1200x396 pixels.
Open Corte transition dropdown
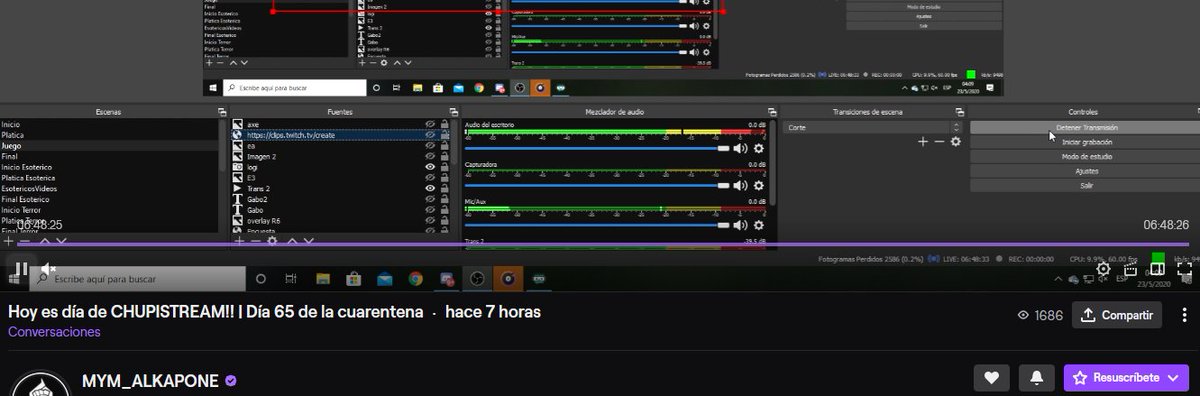(873, 128)
